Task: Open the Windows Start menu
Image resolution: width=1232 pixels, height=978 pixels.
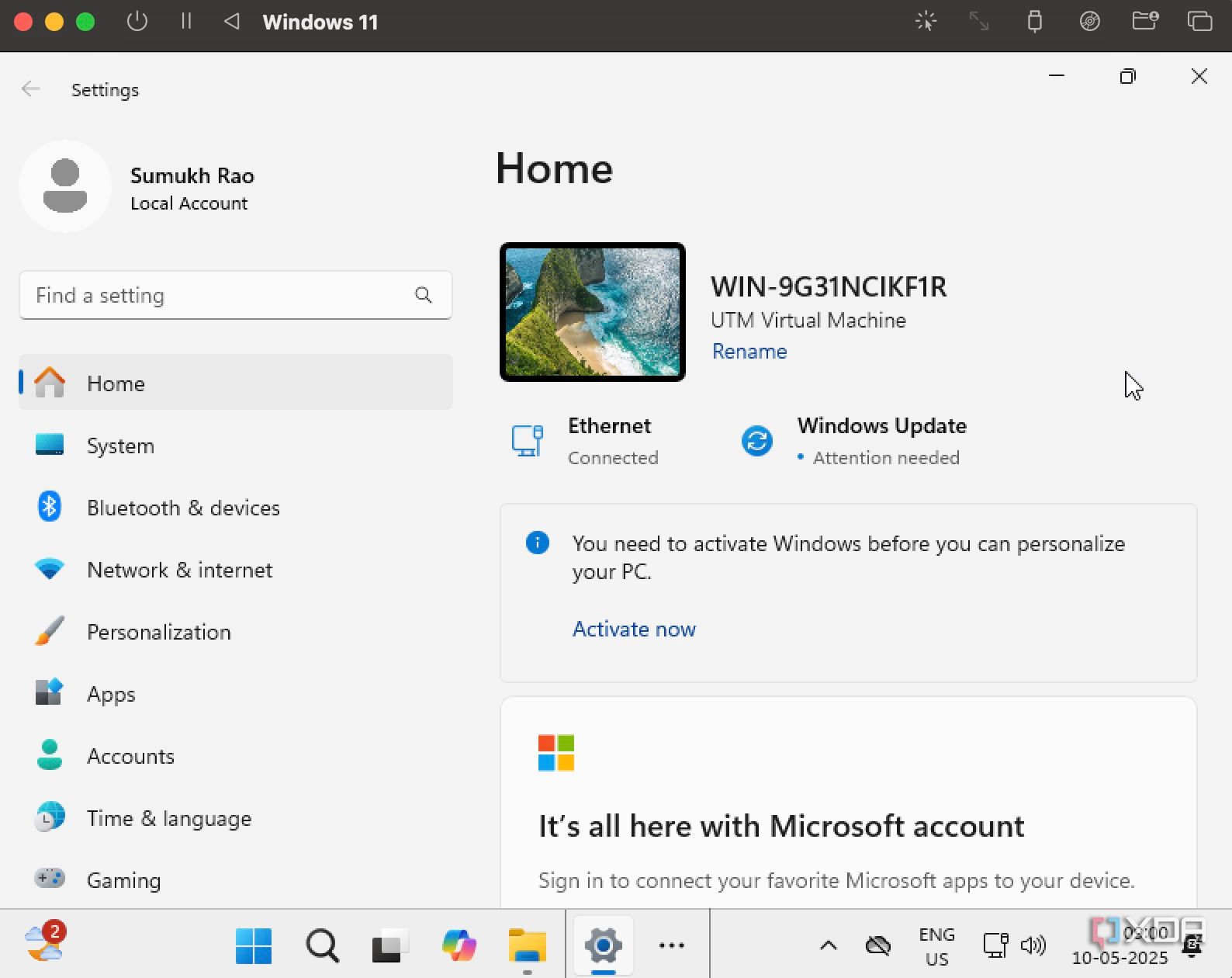Action: pos(254,945)
